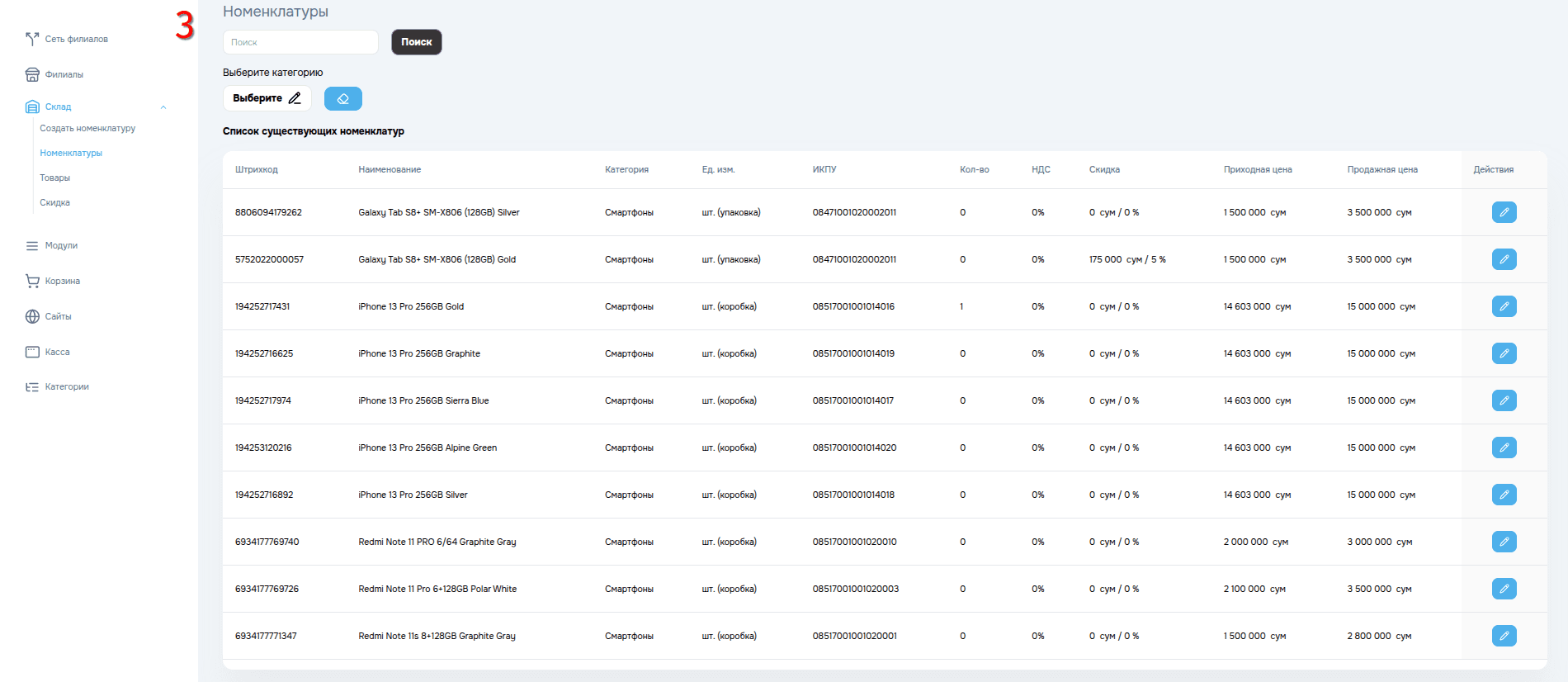The width and height of the screenshot is (1568, 682).
Task: Edit the Galaxy Tab S8+ Silver row
Action: point(1504,212)
